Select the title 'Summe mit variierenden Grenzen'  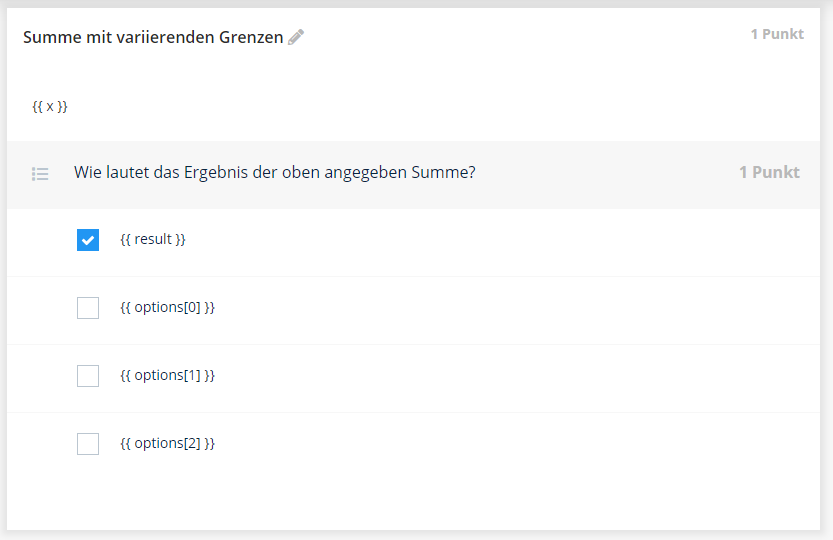[x=153, y=37]
